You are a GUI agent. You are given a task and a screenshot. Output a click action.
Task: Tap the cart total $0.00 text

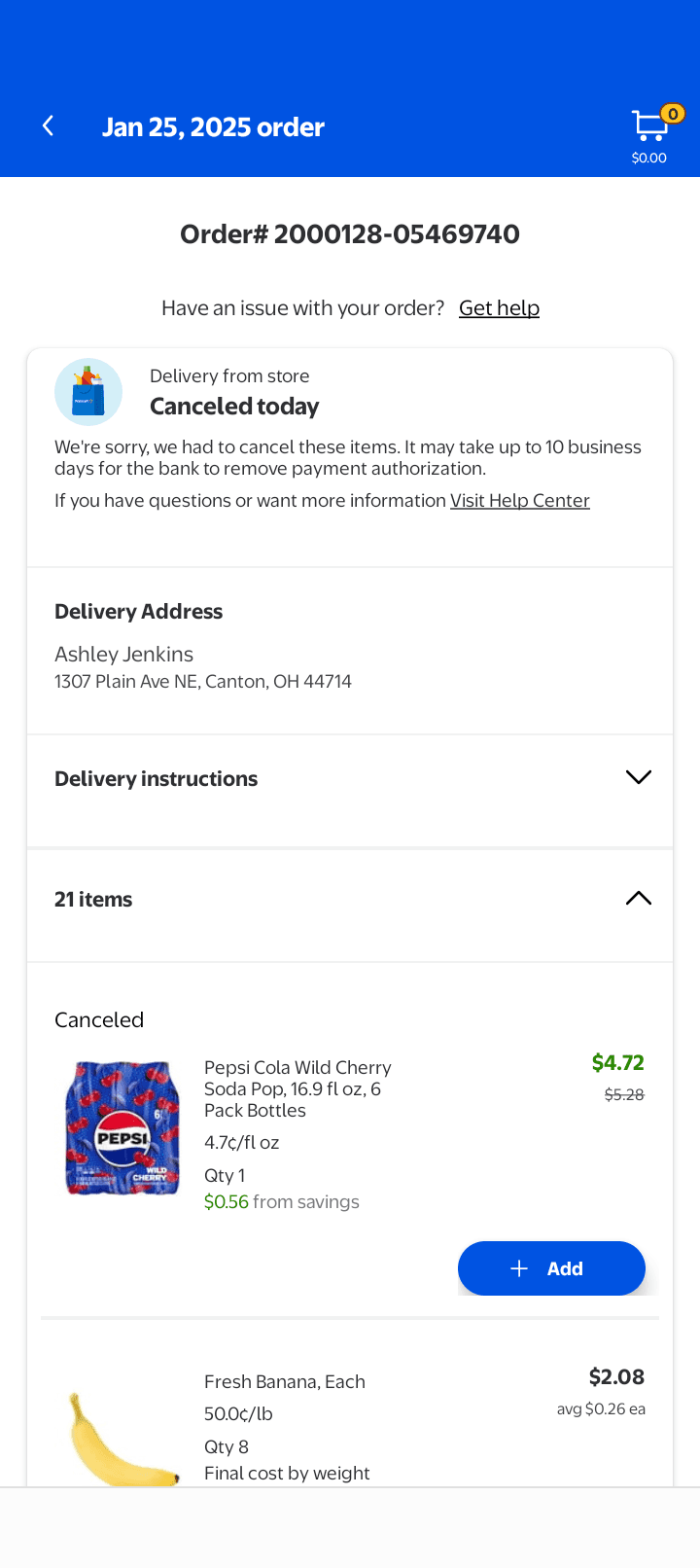tap(648, 158)
